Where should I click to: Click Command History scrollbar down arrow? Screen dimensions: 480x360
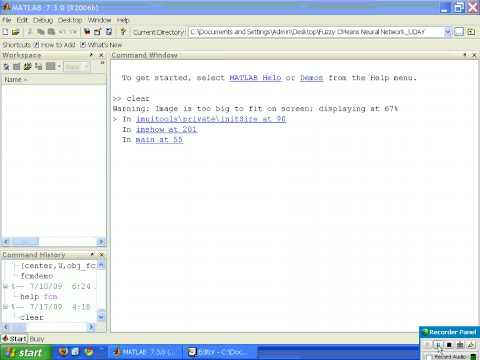point(101,316)
